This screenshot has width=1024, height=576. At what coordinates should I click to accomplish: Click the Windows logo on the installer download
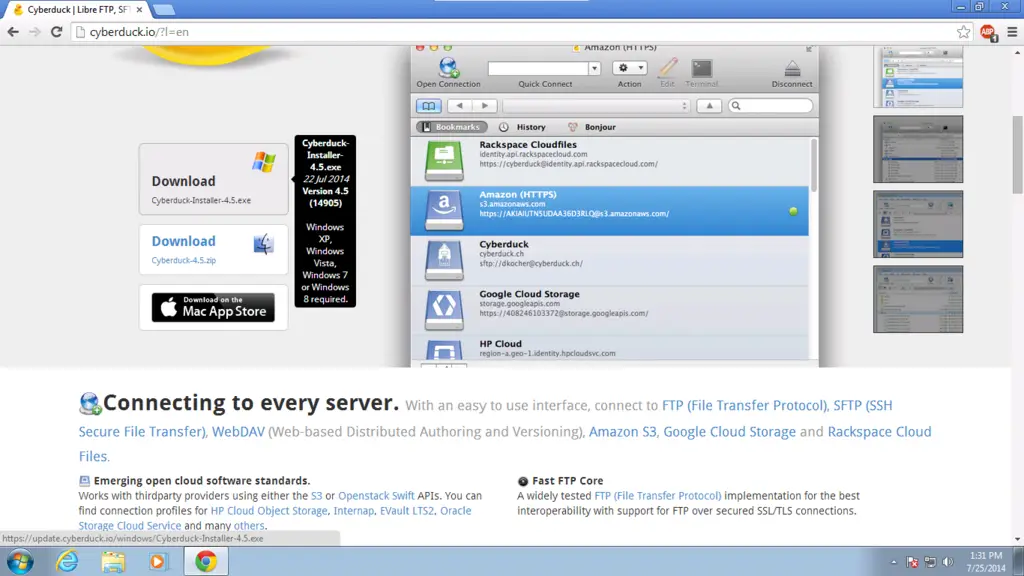coord(264,162)
